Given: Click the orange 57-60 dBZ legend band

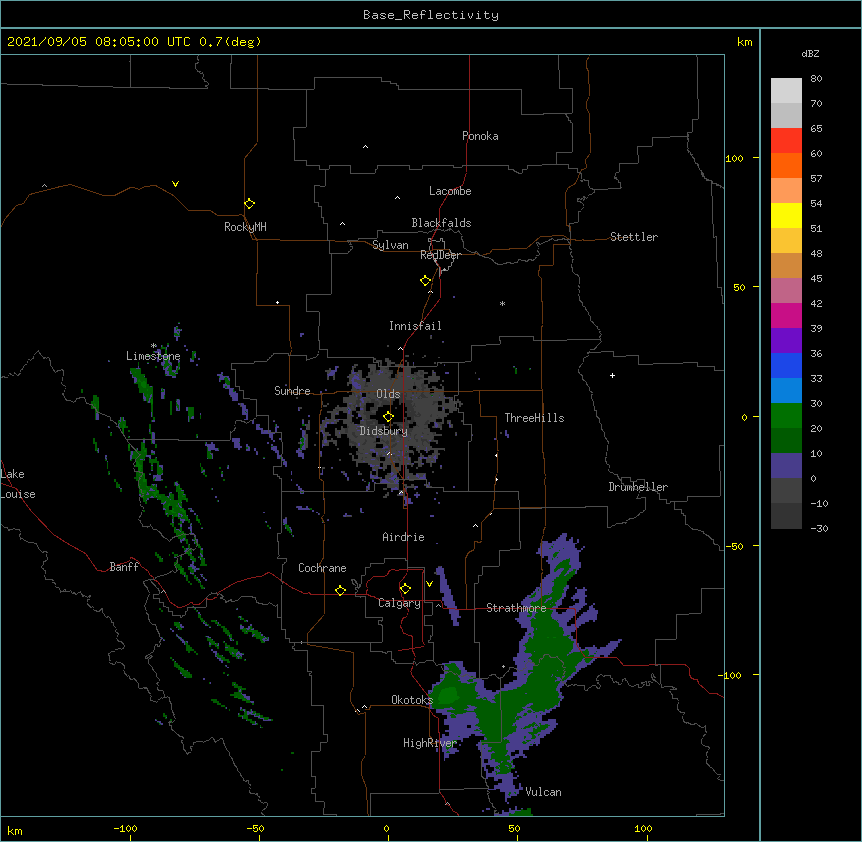Looking at the screenshot, I should click(786, 165).
